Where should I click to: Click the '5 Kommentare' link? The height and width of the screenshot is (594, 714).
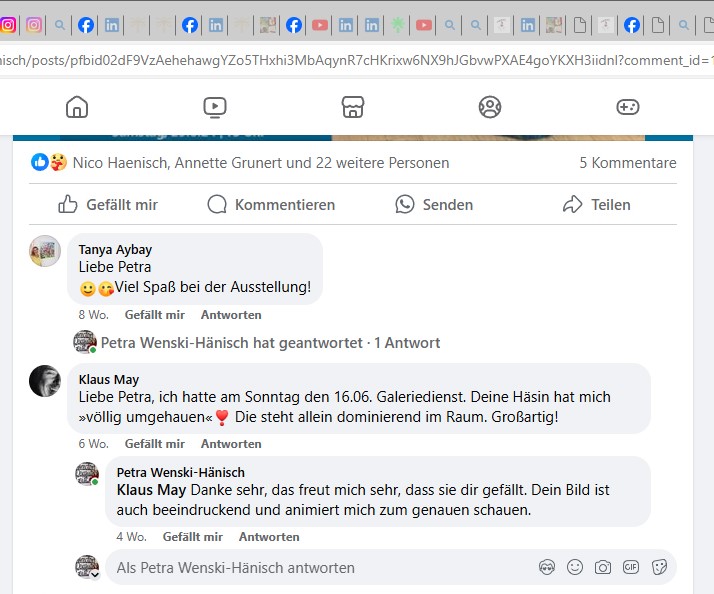627,162
